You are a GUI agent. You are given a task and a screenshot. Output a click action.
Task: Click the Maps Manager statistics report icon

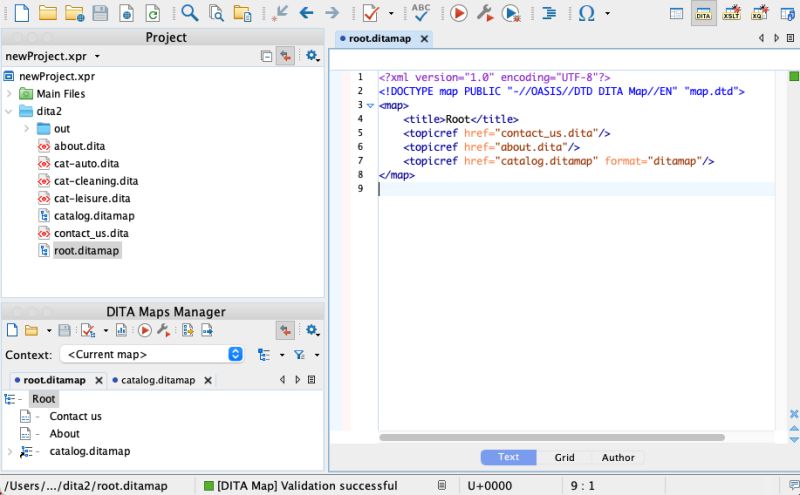pyautogui.click(x=121, y=330)
